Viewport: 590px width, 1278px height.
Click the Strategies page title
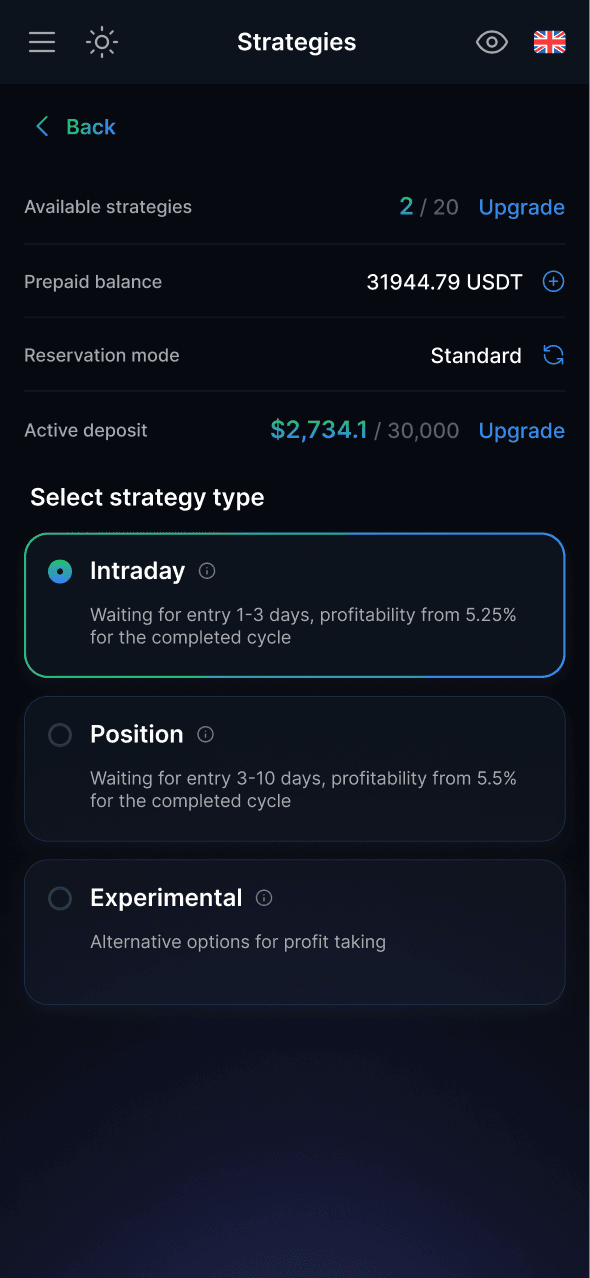[296, 42]
